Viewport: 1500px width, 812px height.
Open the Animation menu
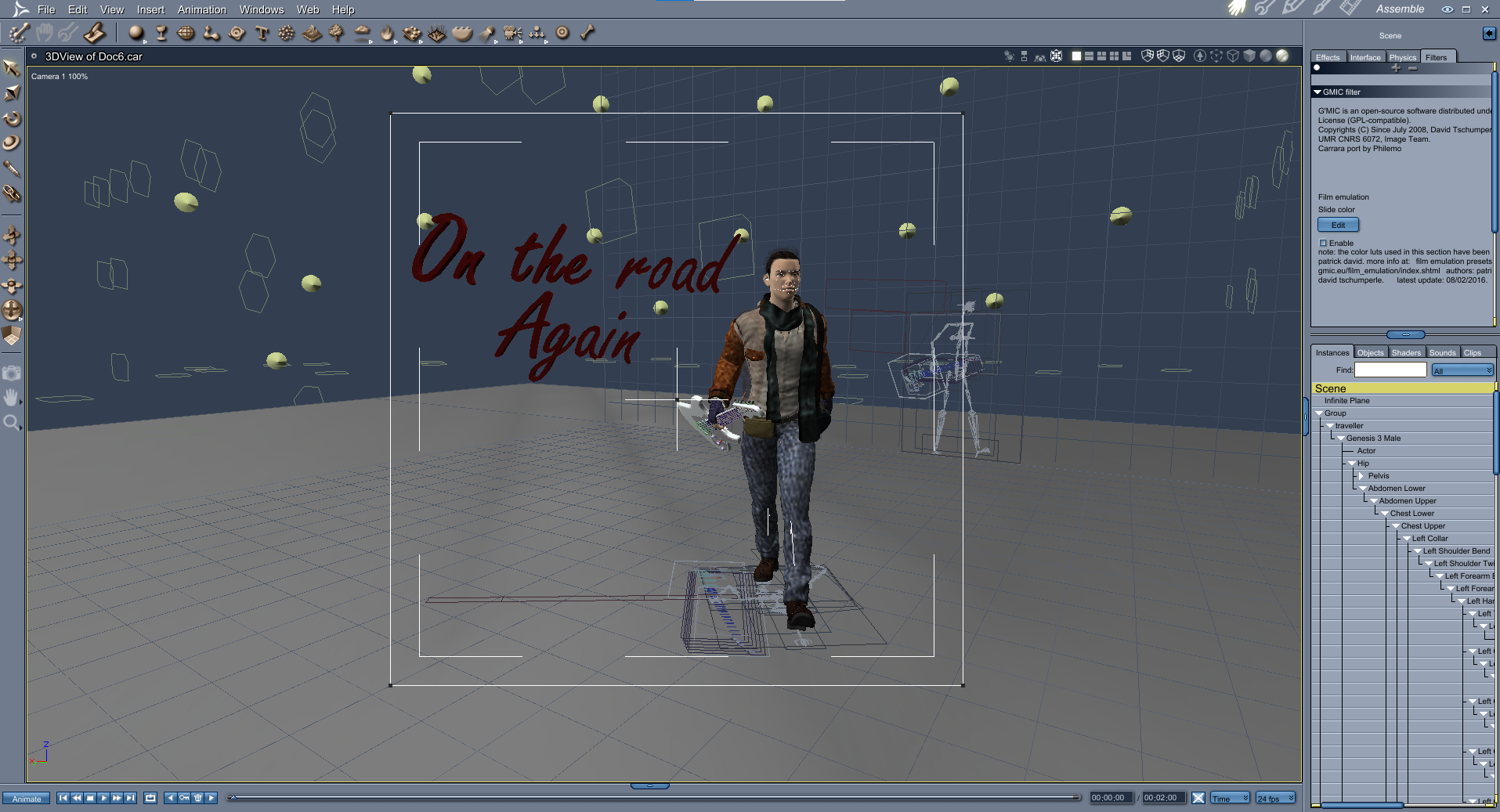pos(201,9)
